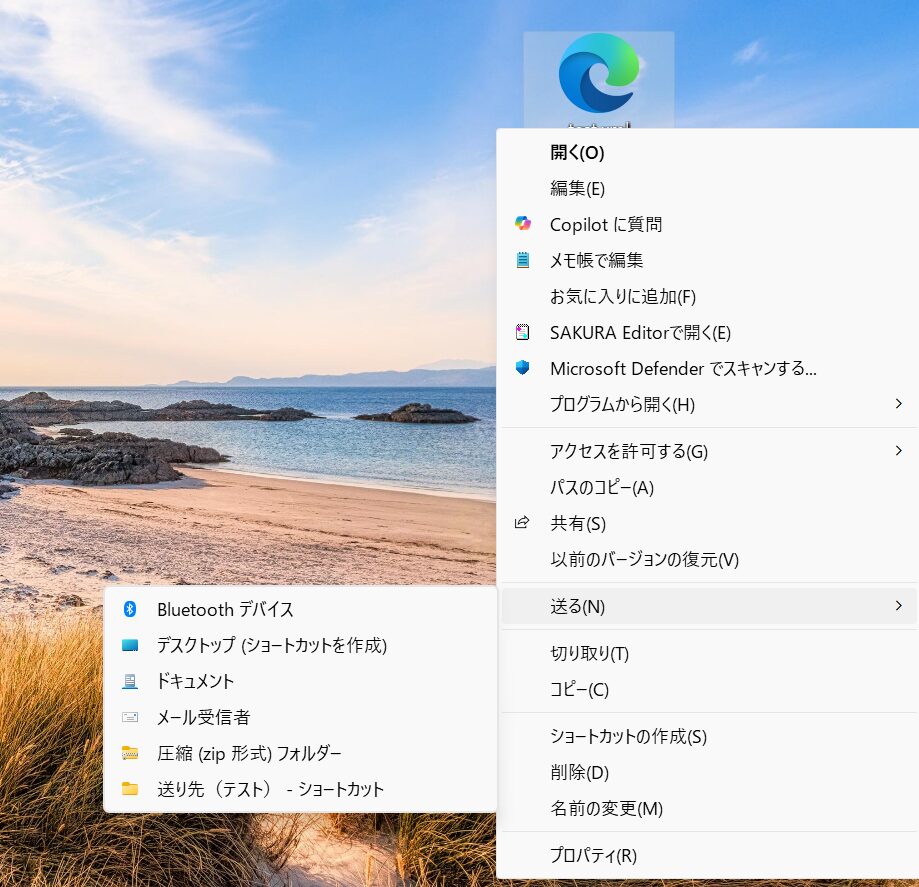This screenshot has width=919, height=887.
Task: Click the Notepad icon beside メモ帳で編集
Action: coord(523,260)
